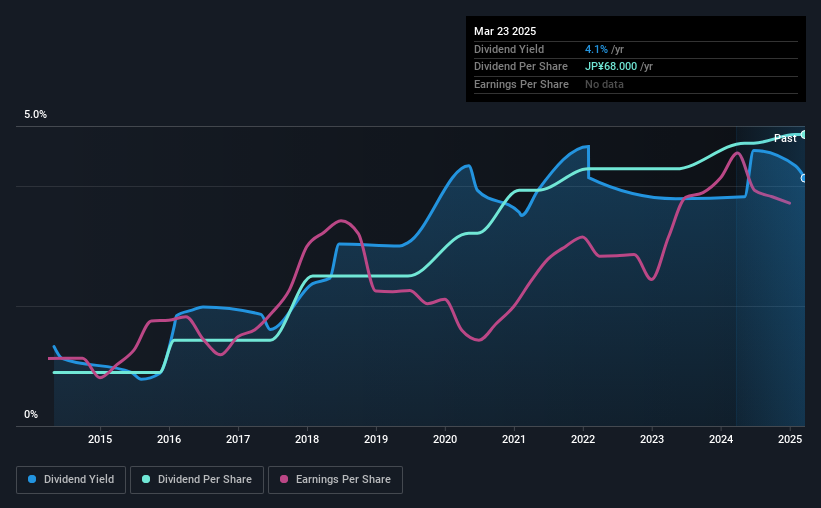
Task: Toggle the Dividend Per Share legend button
Action: pos(197,480)
